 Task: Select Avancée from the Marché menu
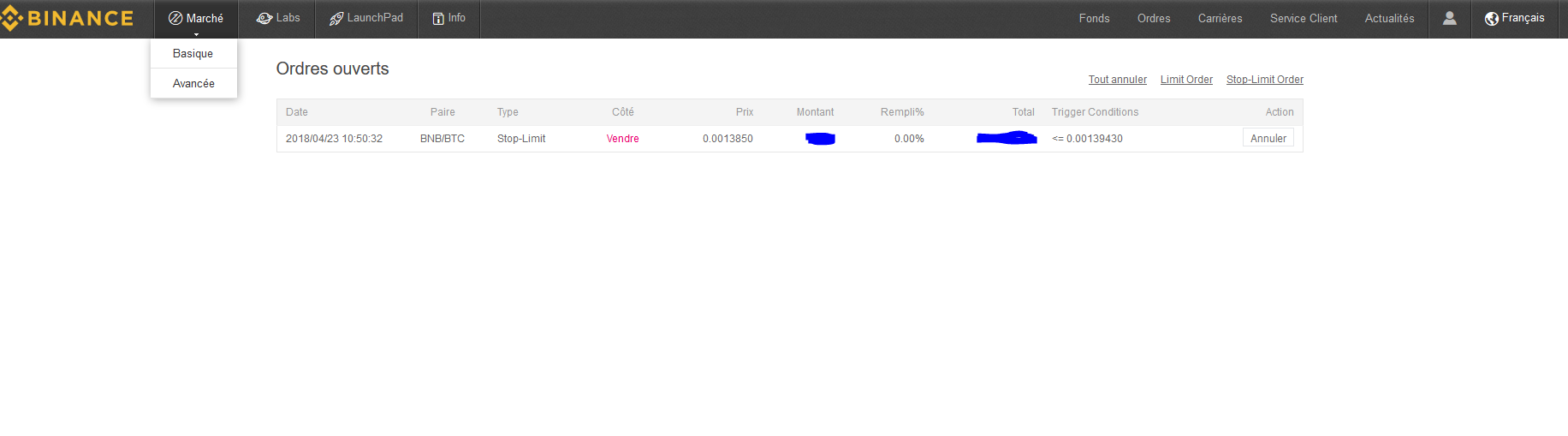193,83
